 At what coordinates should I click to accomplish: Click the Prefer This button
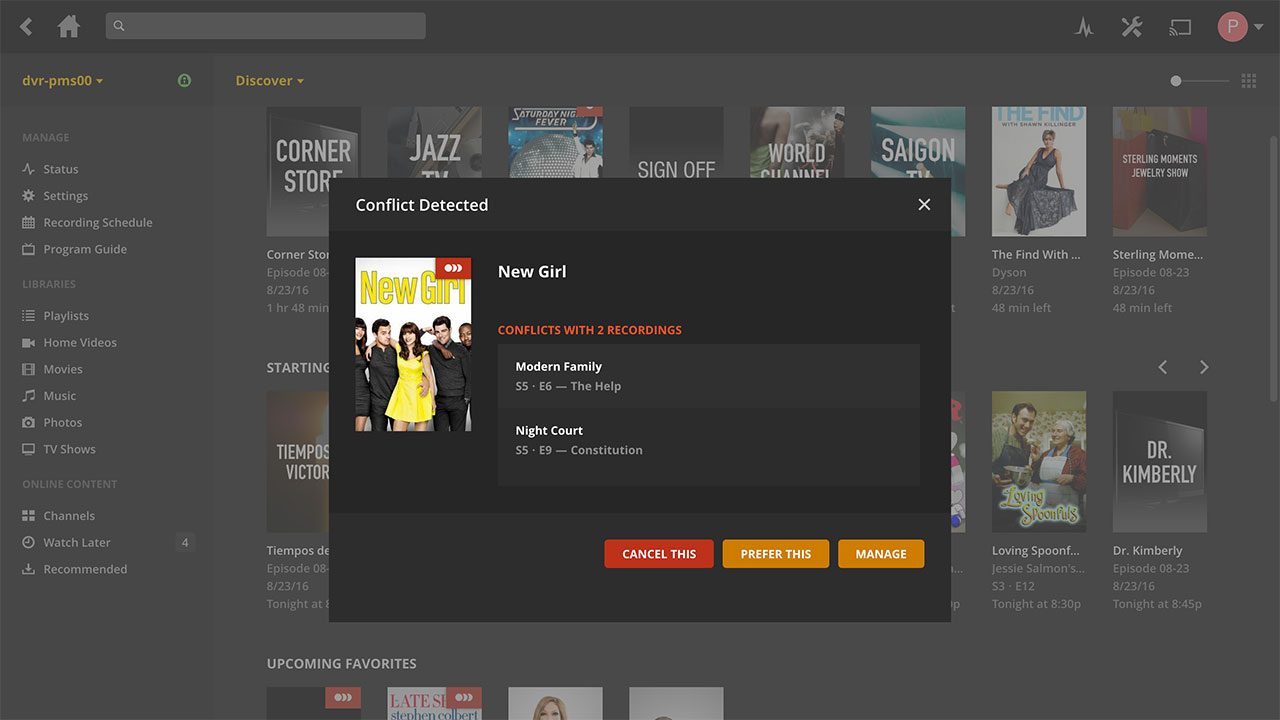[776, 554]
